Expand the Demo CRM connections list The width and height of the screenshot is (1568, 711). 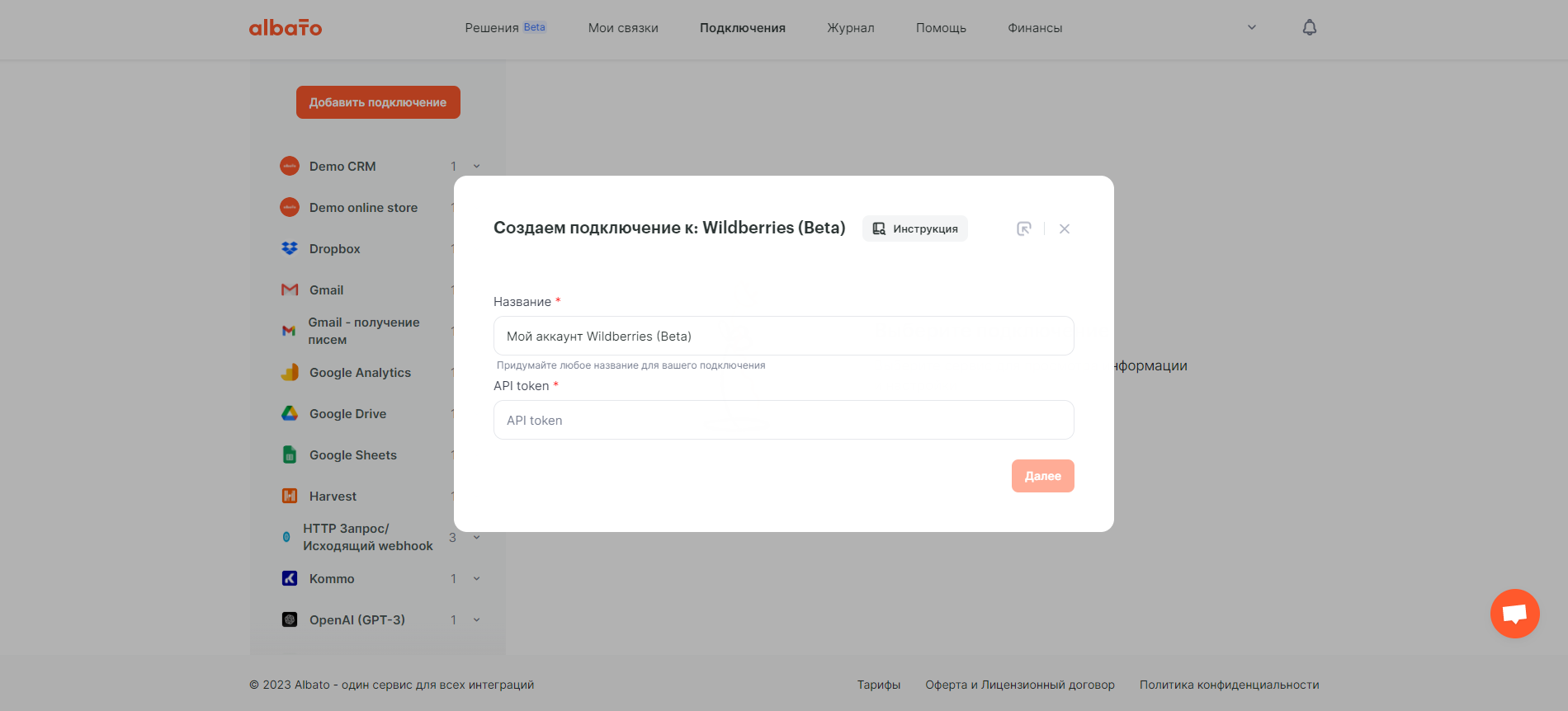[476, 167]
